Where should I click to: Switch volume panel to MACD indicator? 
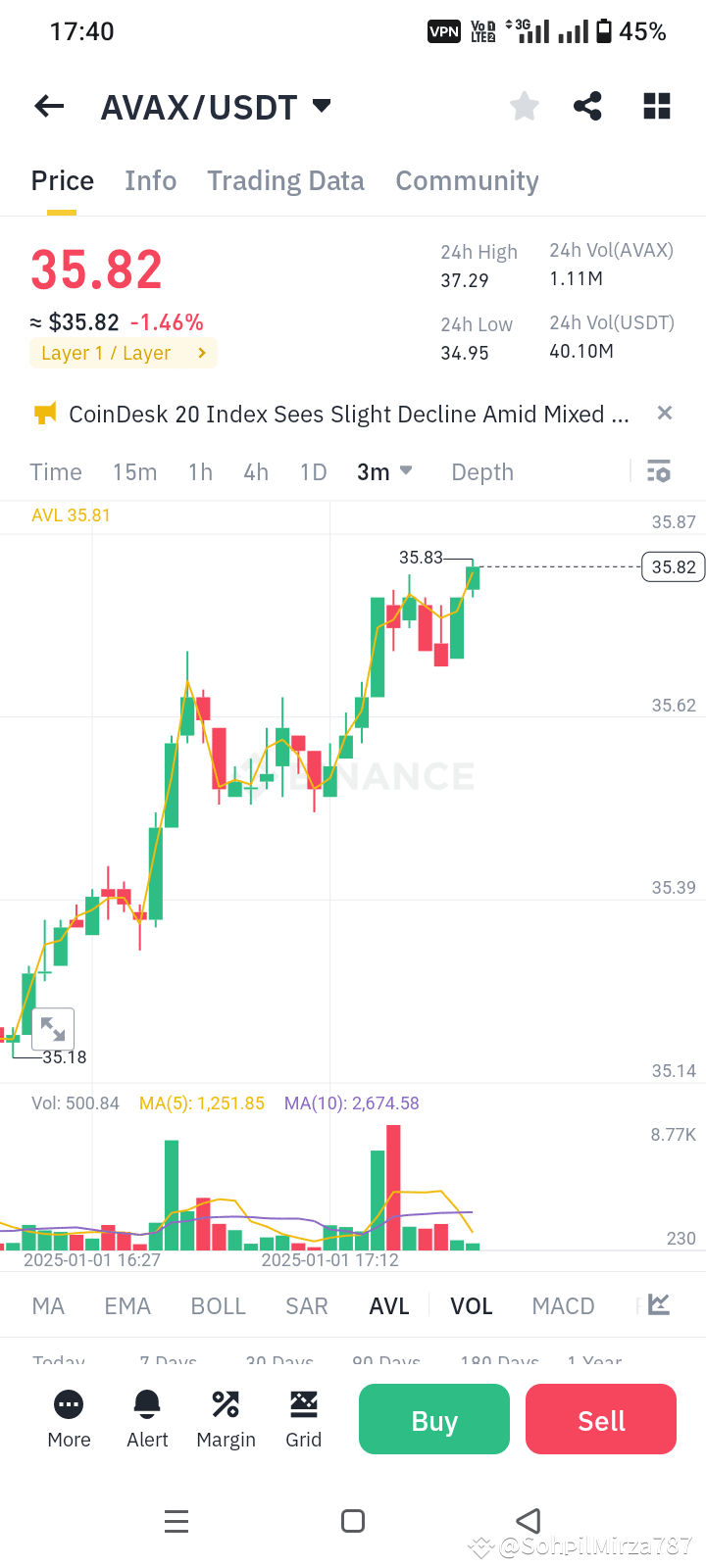tap(563, 1305)
